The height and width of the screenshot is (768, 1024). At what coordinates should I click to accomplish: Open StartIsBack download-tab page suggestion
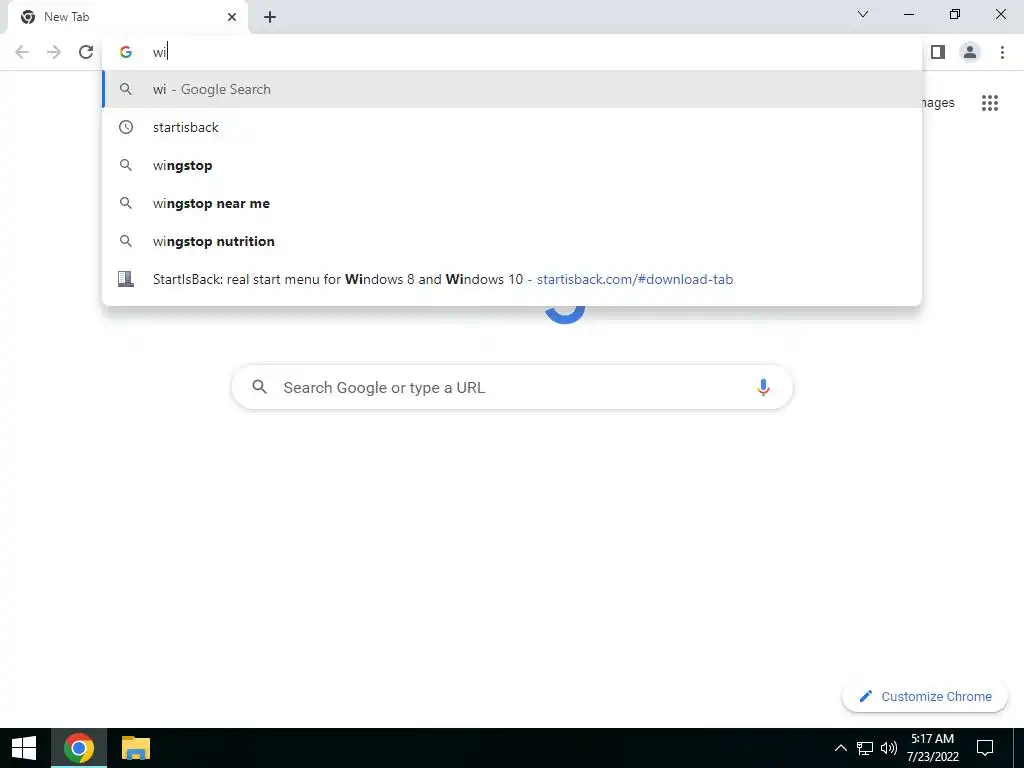(512, 279)
